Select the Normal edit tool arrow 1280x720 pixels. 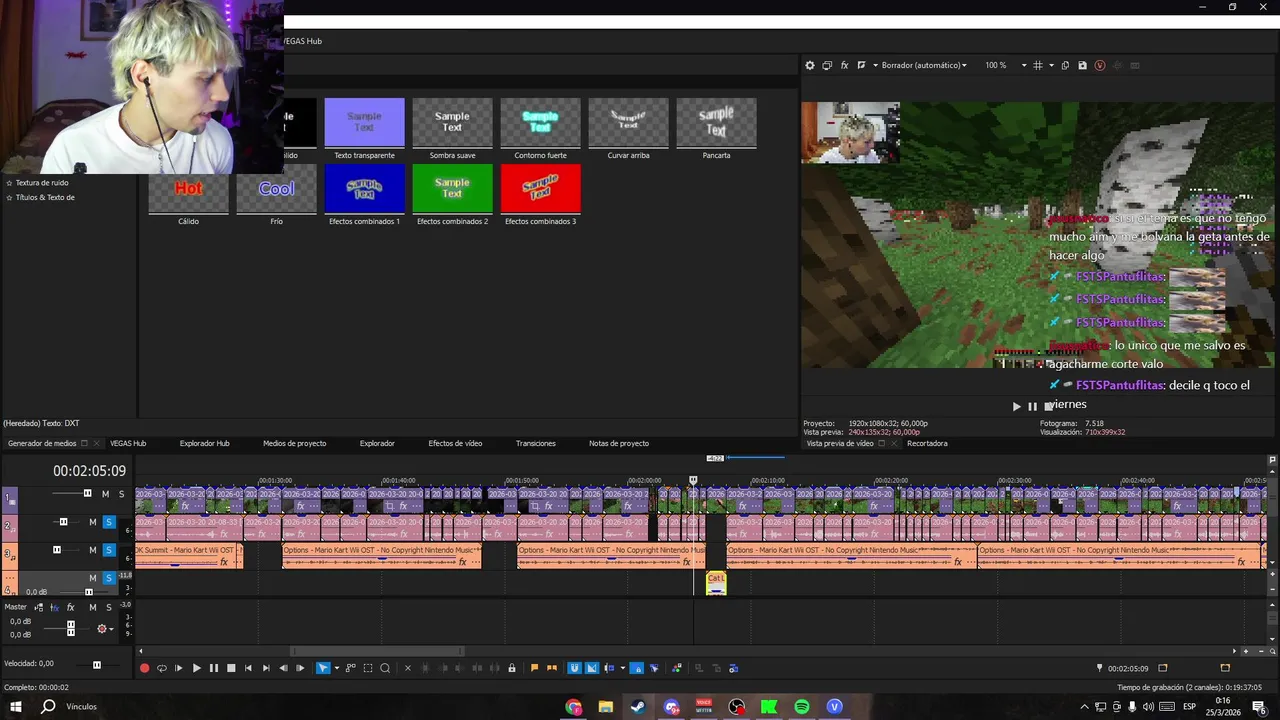click(x=323, y=668)
